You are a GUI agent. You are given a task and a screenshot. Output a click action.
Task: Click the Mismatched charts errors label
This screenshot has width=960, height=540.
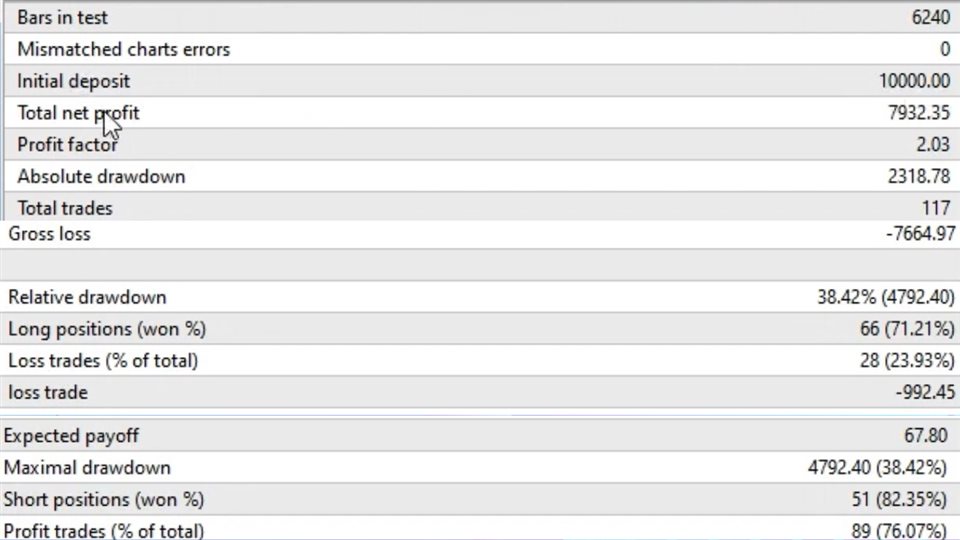(x=124, y=50)
